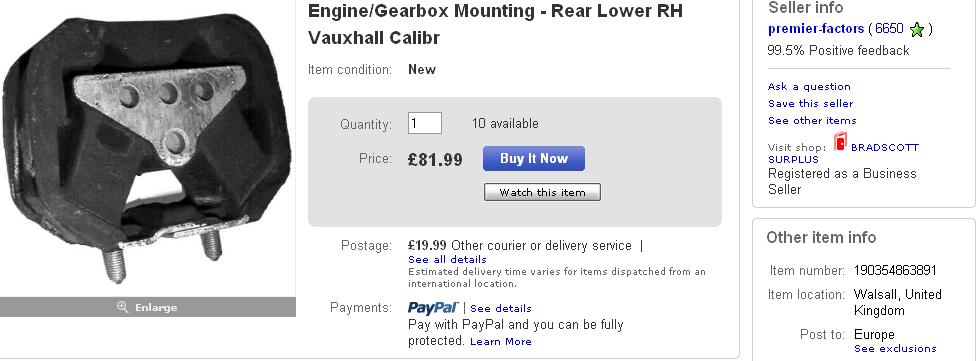Viewport: 976px width, 361px height.
Task: Open See all details postage link
Action: [x=447, y=259]
